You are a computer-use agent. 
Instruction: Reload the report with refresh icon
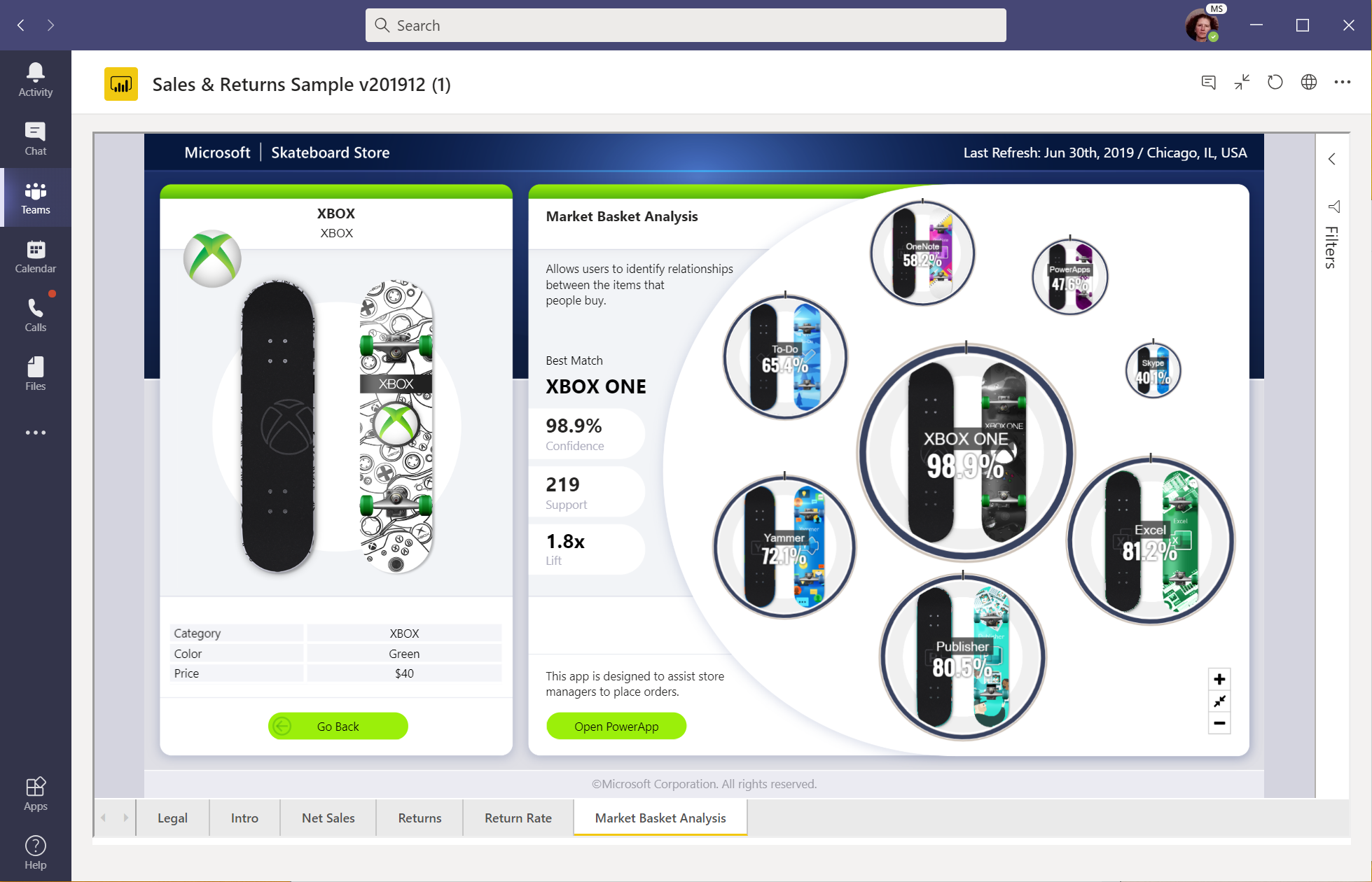pos(1275,83)
